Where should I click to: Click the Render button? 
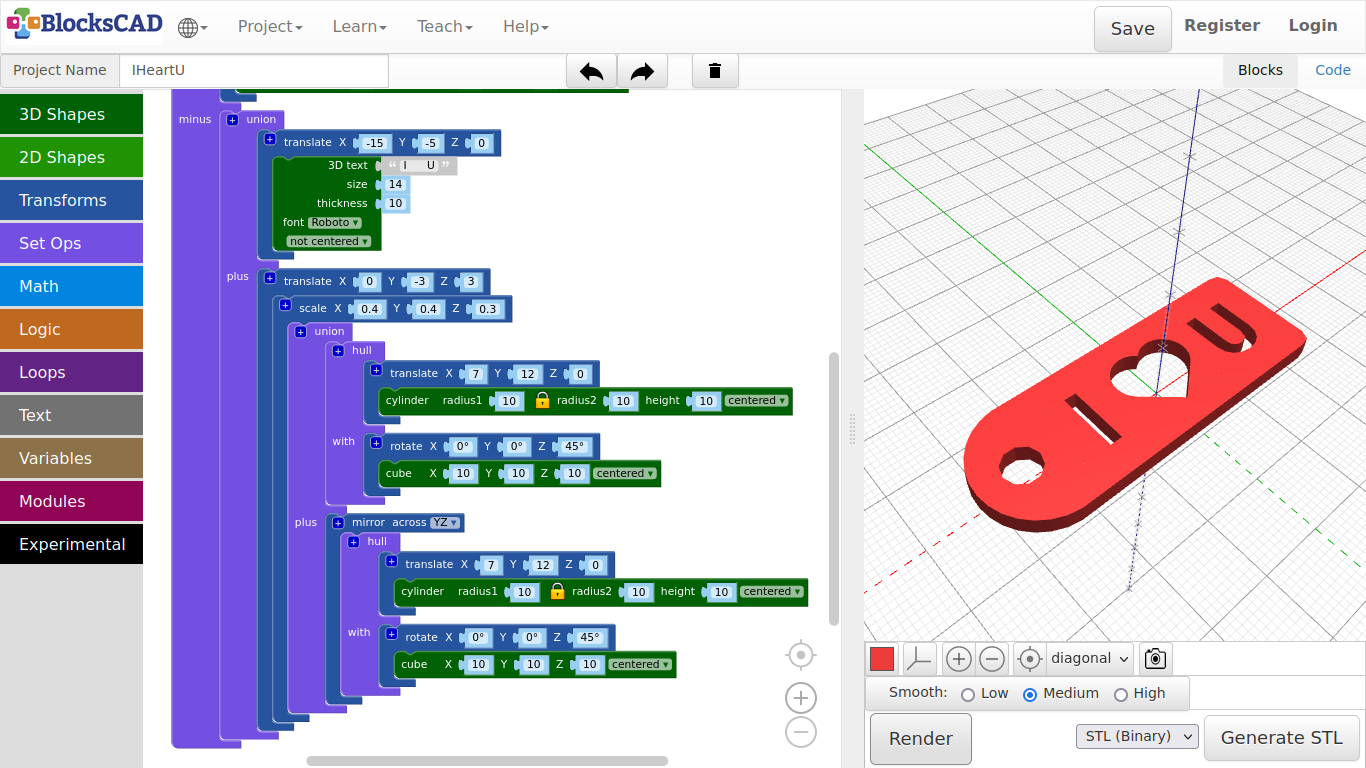[x=920, y=739]
